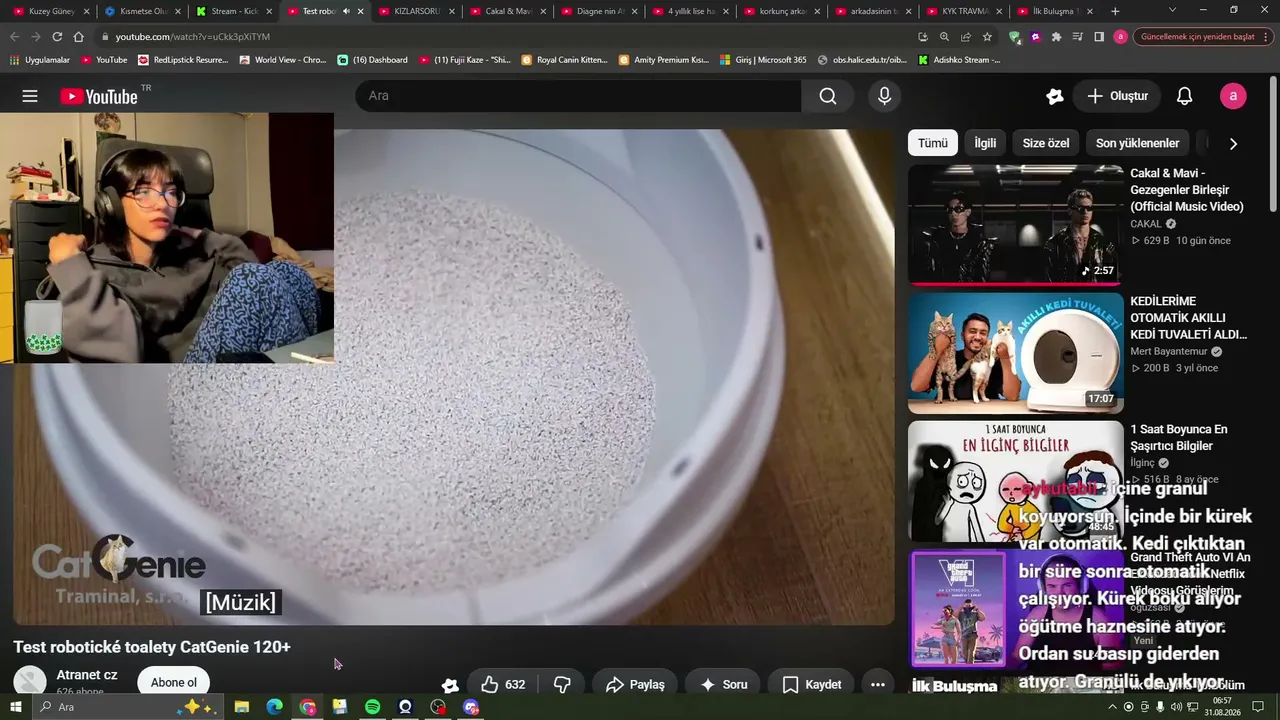
Task: Open the media controls icon in the toolbar
Action: click(1077, 37)
